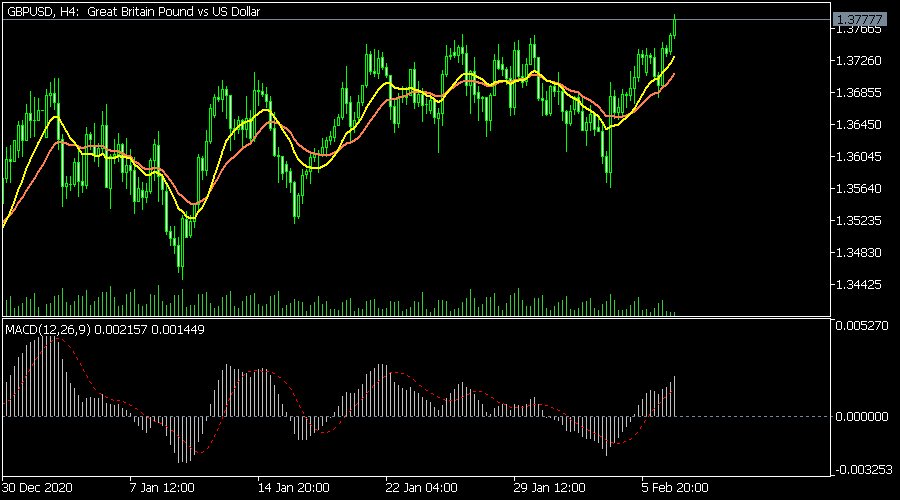Click the 0.005270 MACD scale value

tap(861, 325)
